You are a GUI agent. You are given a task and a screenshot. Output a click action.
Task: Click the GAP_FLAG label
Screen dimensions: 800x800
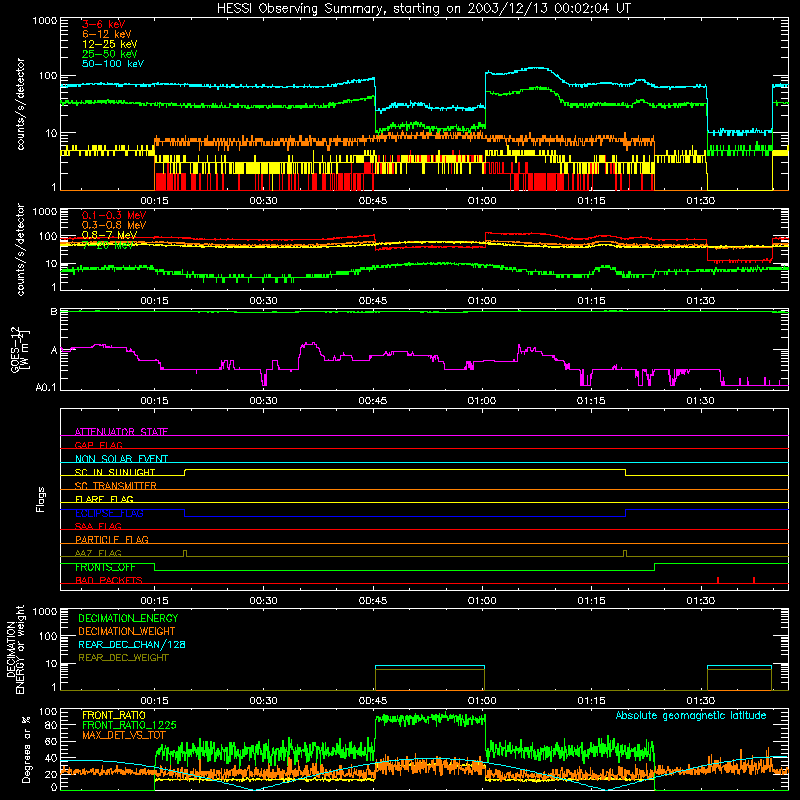[98, 445]
